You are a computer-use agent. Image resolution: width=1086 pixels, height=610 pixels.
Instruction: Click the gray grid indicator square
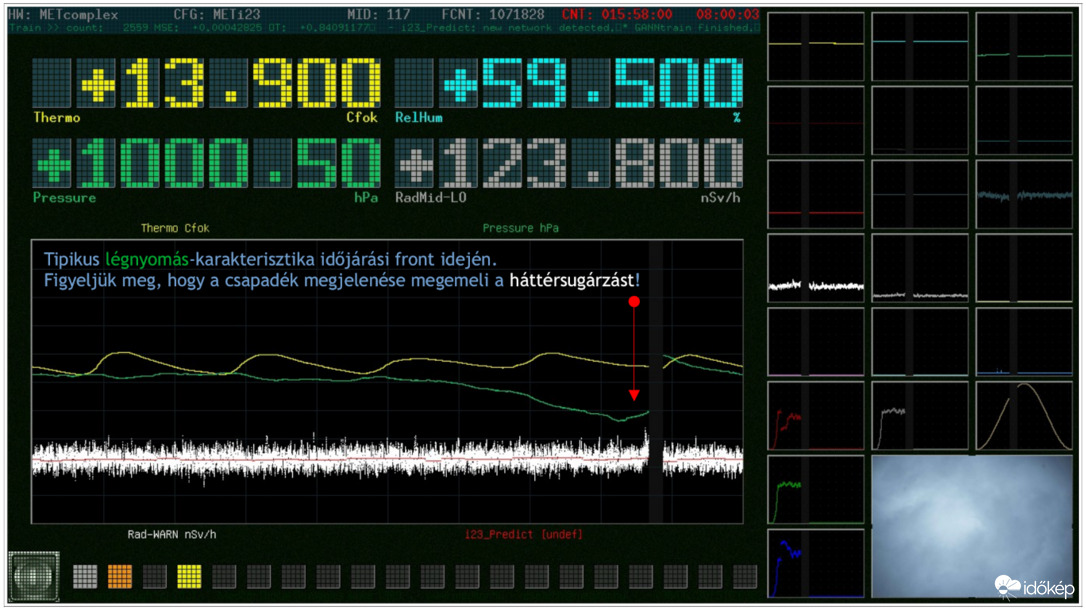point(85,576)
